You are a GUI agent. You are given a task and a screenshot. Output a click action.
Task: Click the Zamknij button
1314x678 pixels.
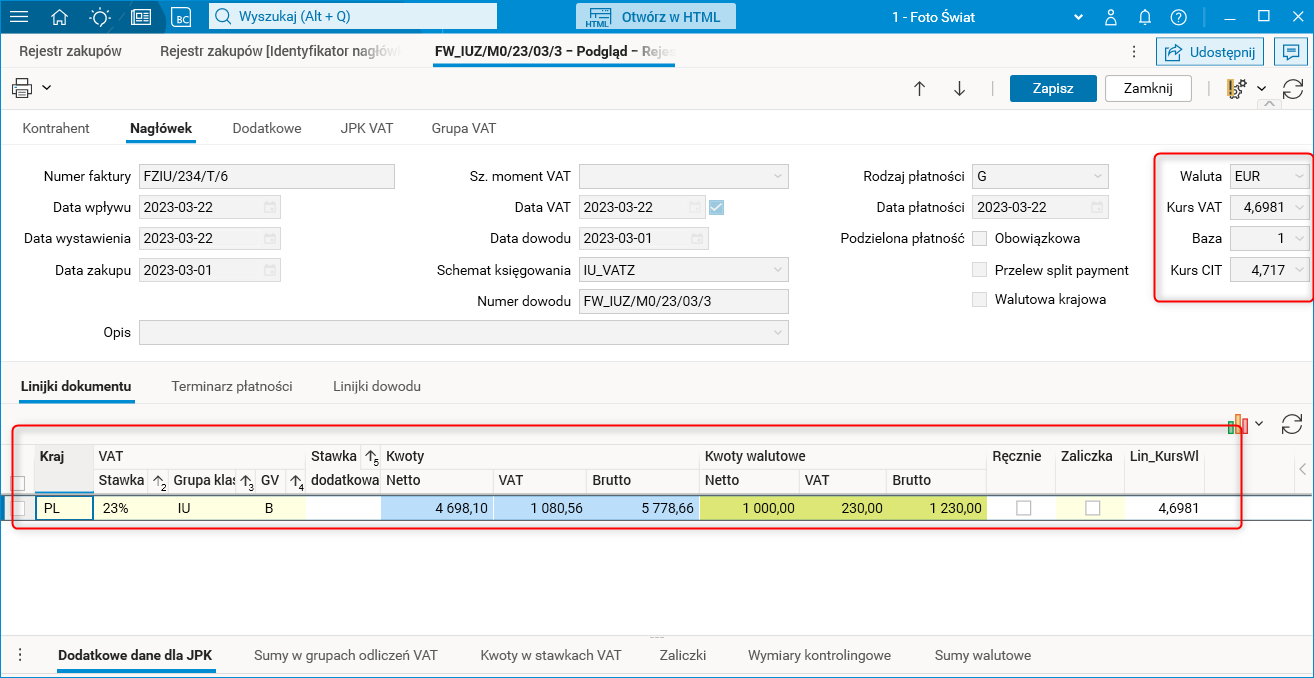click(x=1148, y=88)
